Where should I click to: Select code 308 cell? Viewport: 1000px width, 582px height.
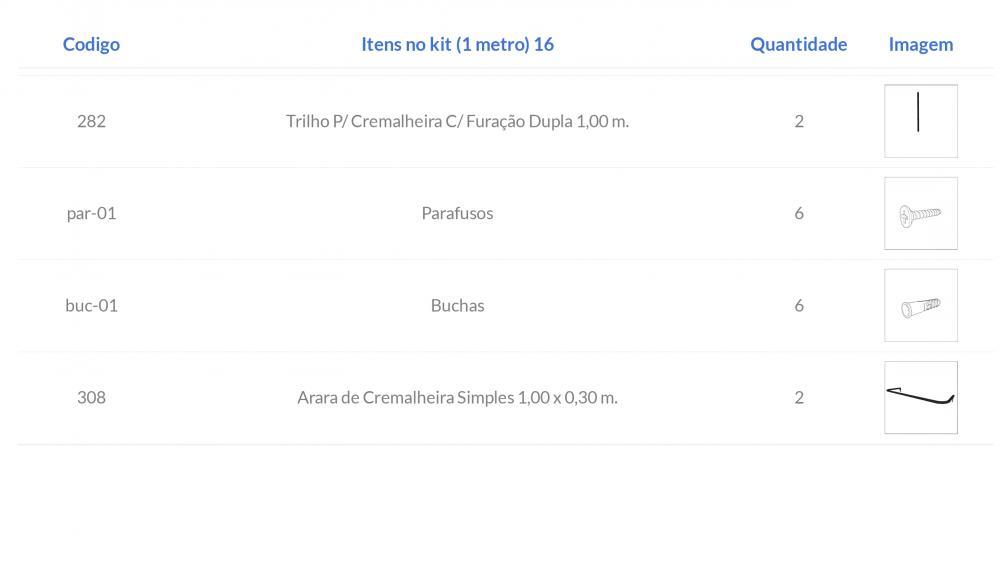[91, 398]
